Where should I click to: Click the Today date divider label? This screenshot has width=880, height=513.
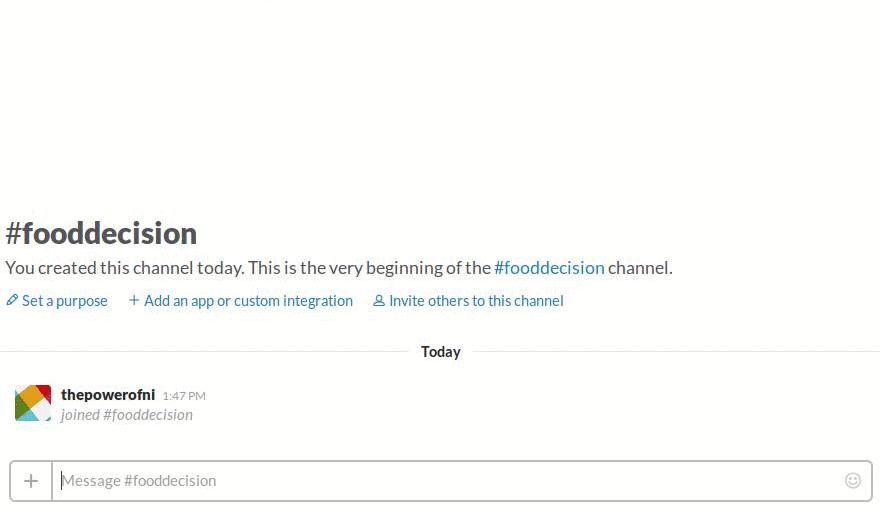(441, 352)
